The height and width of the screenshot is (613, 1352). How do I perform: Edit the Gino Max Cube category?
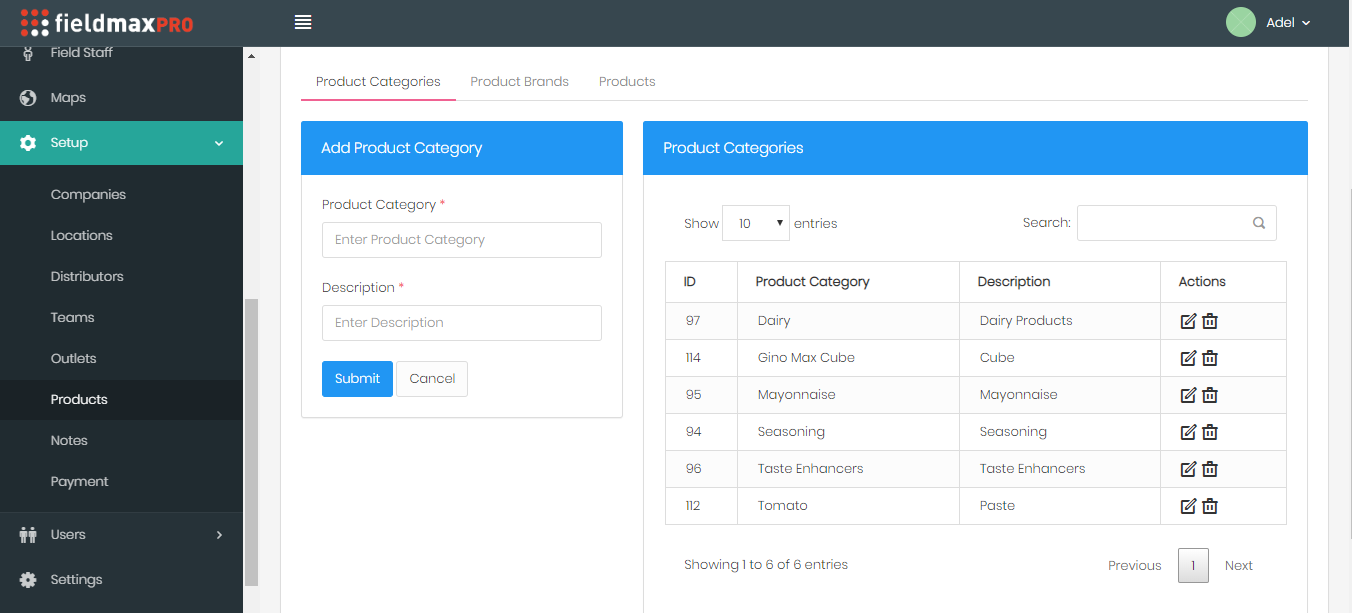(1188, 358)
